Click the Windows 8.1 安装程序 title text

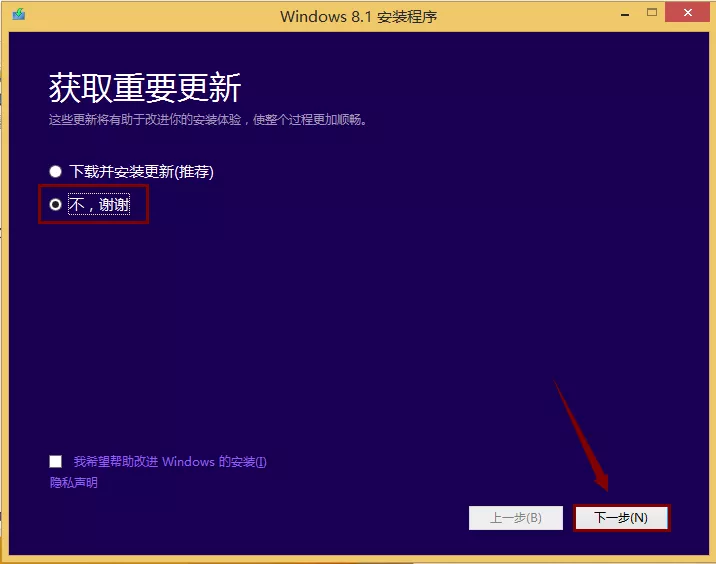coord(358,16)
